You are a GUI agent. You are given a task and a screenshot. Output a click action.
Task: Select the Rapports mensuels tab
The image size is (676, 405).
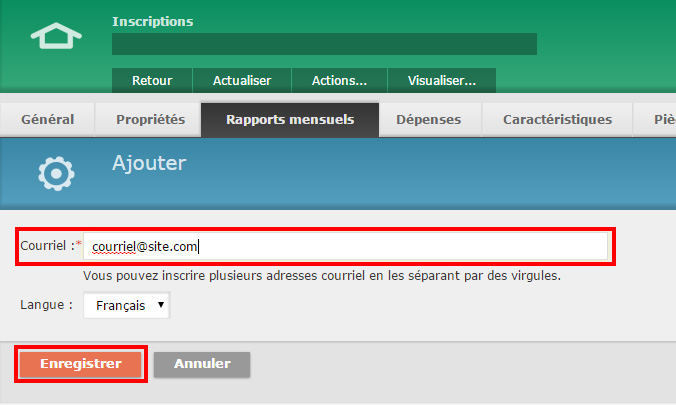[x=290, y=120]
